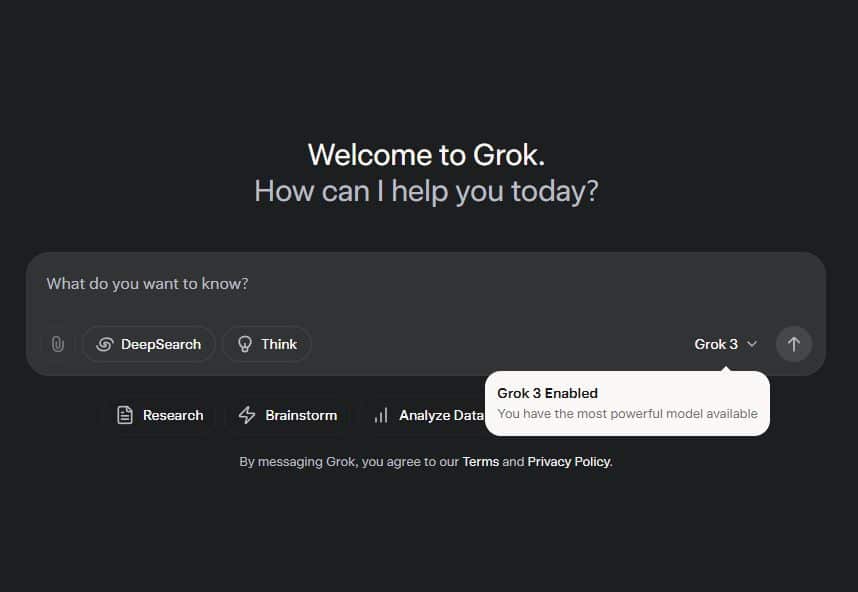The width and height of the screenshot is (858, 592).
Task: Click the paperclip attach file icon
Action: pyautogui.click(x=57, y=344)
